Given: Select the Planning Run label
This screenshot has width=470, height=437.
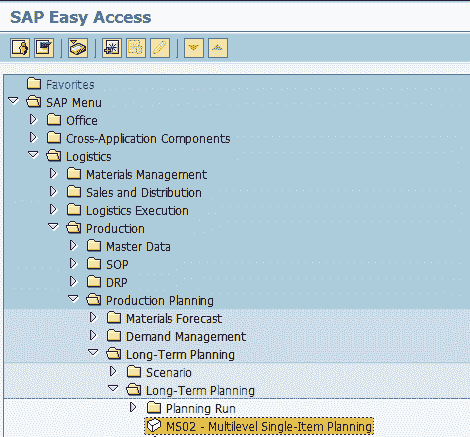Looking at the screenshot, I should (201, 408).
